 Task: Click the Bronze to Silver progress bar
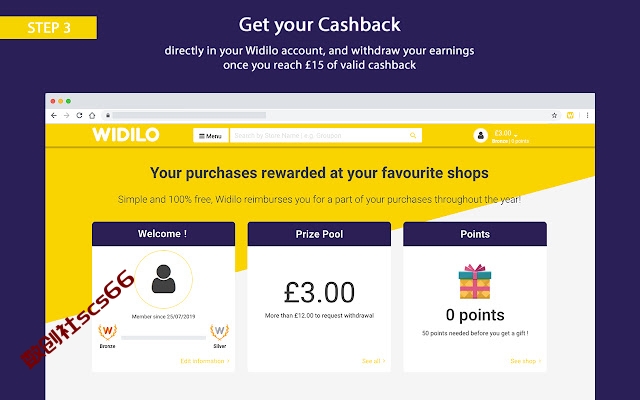point(163,338)
